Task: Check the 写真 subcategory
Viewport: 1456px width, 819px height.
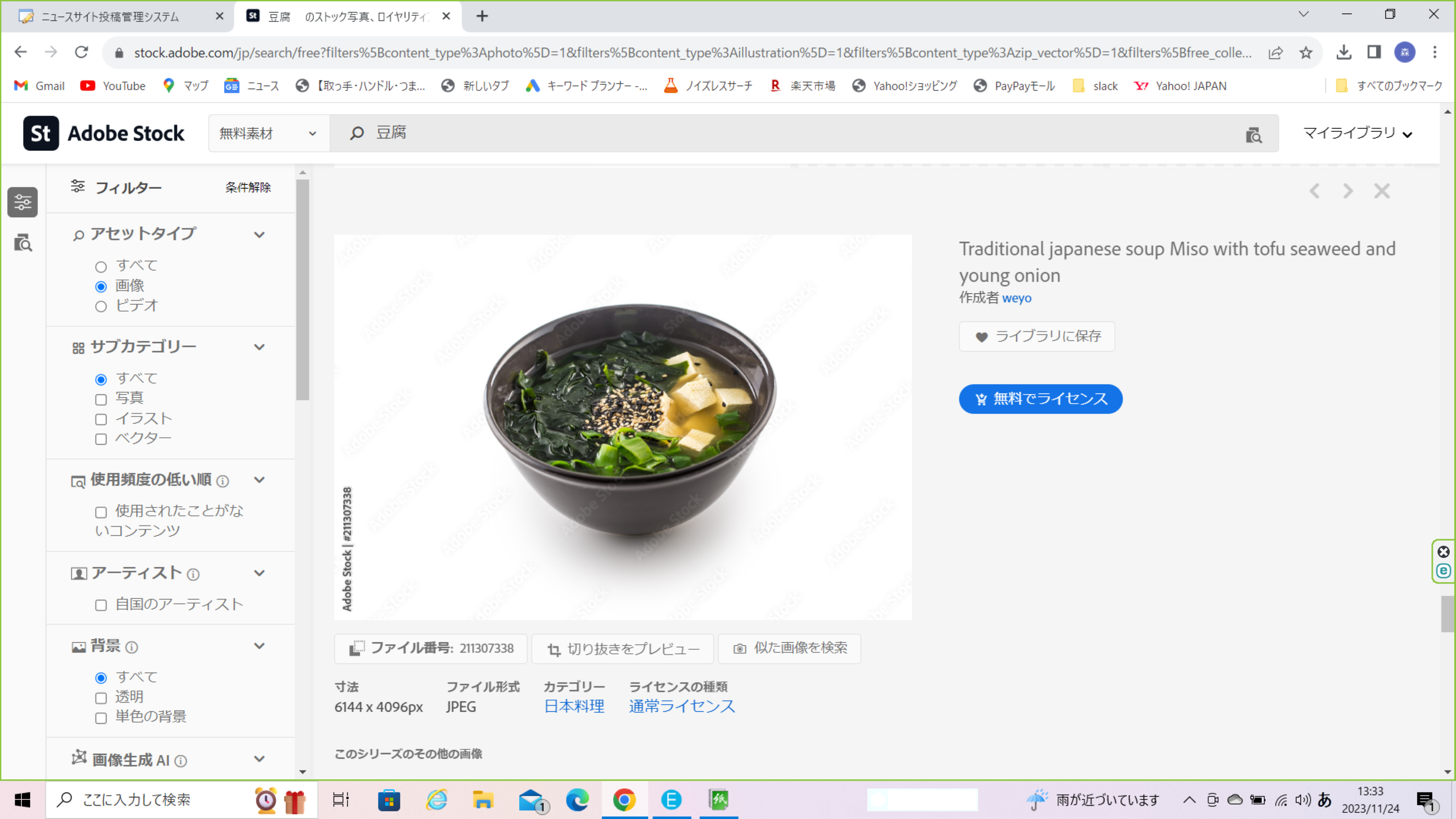Action: click(101, 400)
